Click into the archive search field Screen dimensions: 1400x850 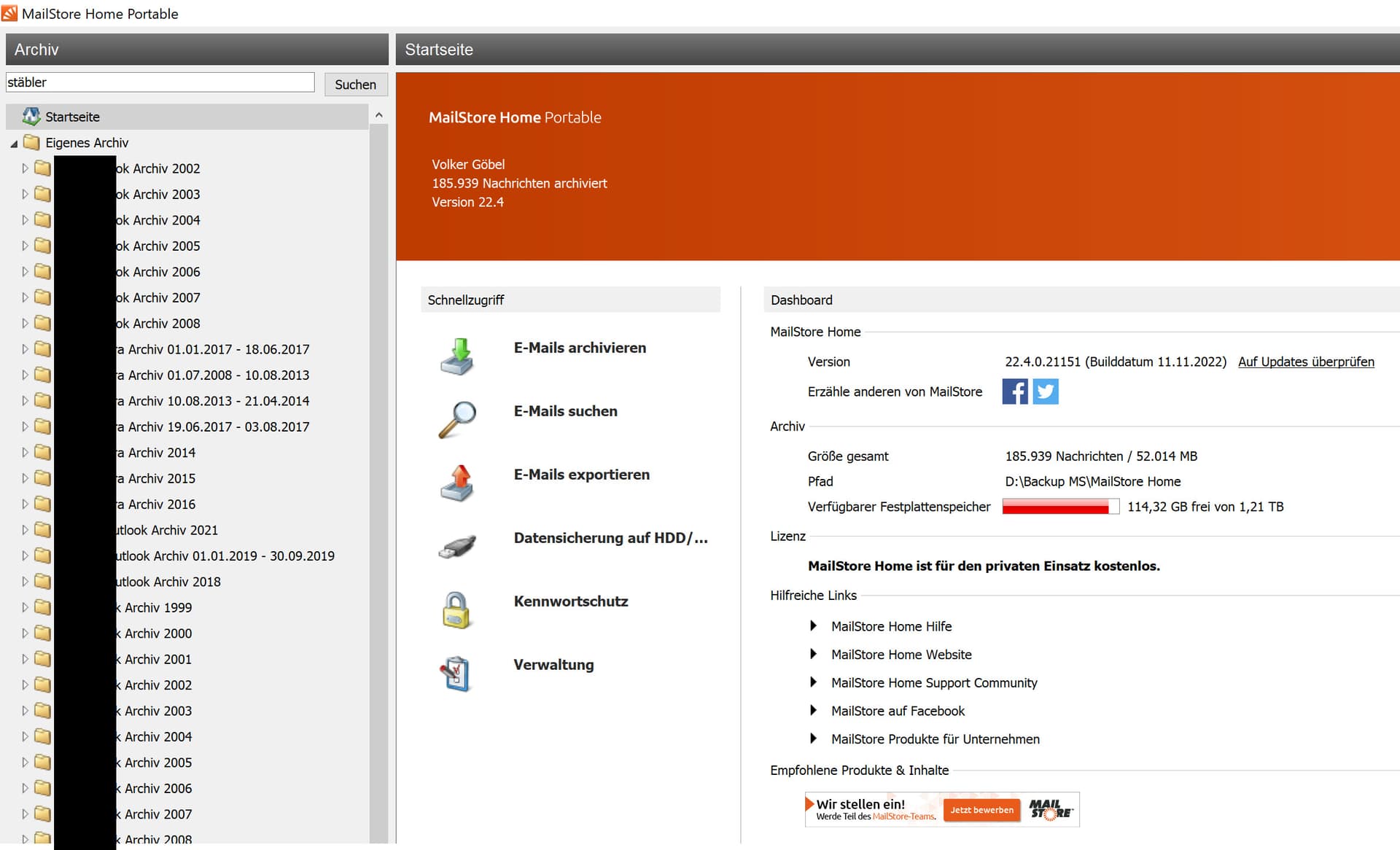click(160, 82)
